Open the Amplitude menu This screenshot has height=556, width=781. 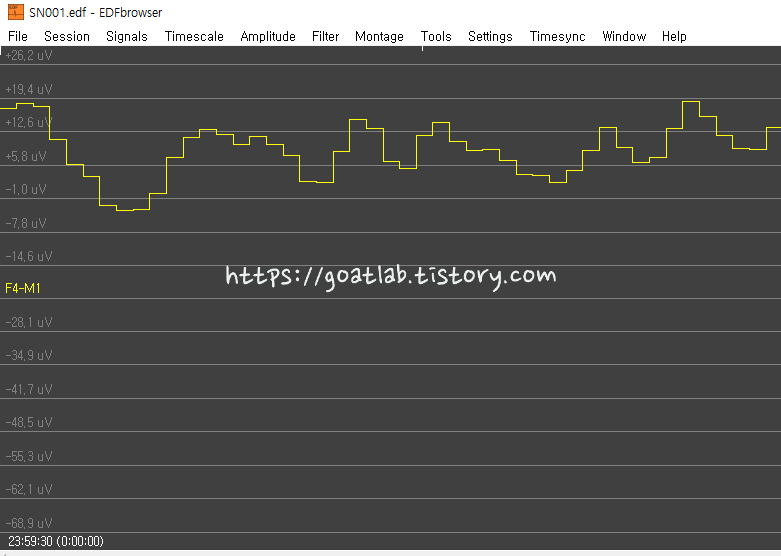(x=268, y=36)
